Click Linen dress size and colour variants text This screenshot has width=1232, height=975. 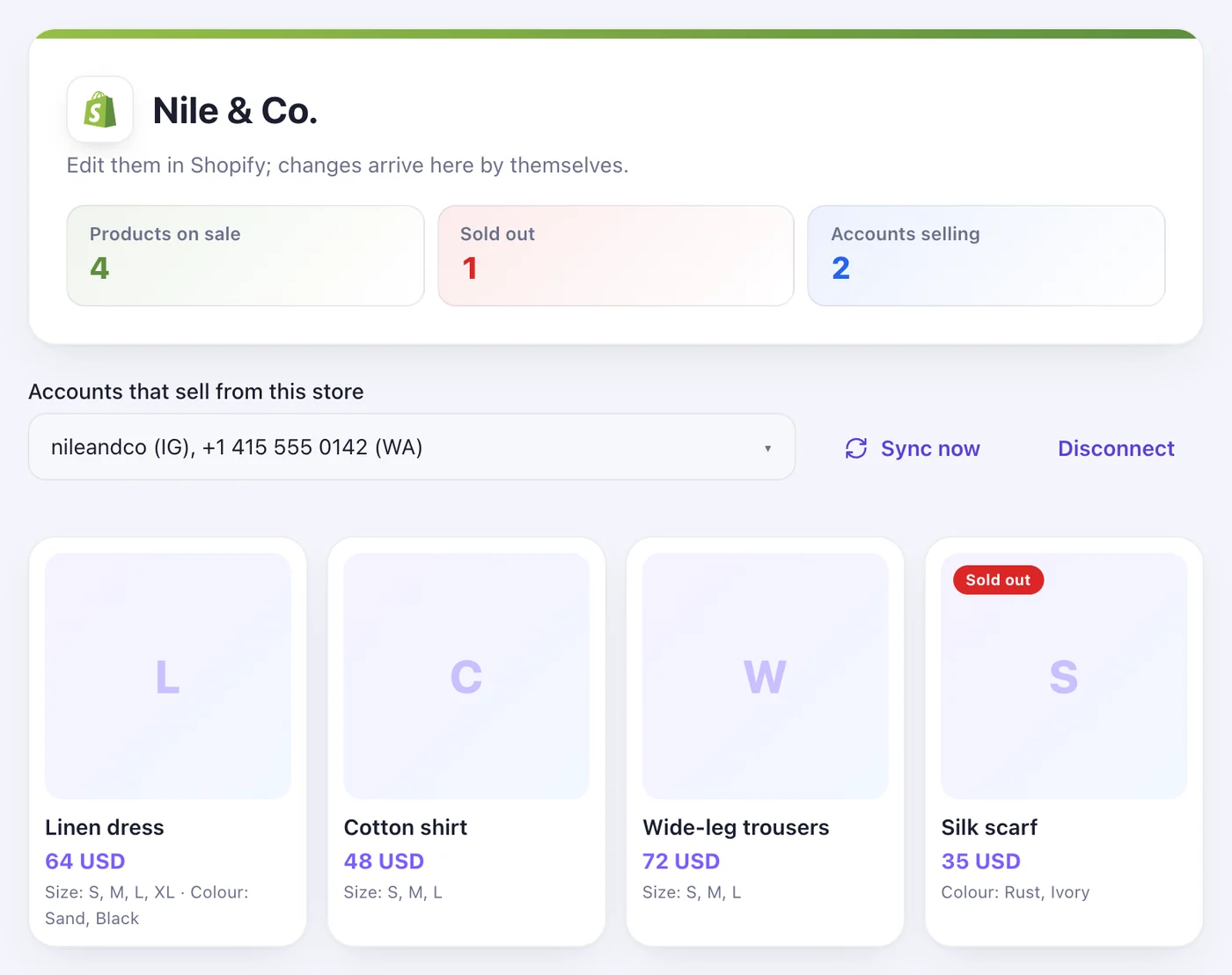[x=147, y=905]
